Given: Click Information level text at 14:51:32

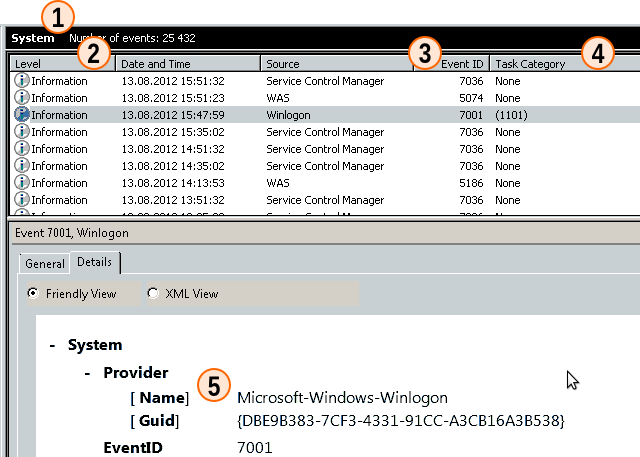Looking at the screenshot, I should coord(59,149).
